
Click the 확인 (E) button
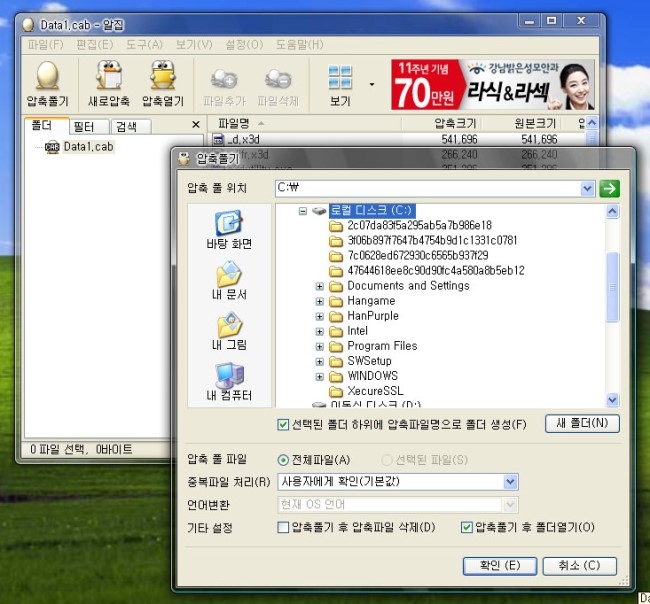494,566
